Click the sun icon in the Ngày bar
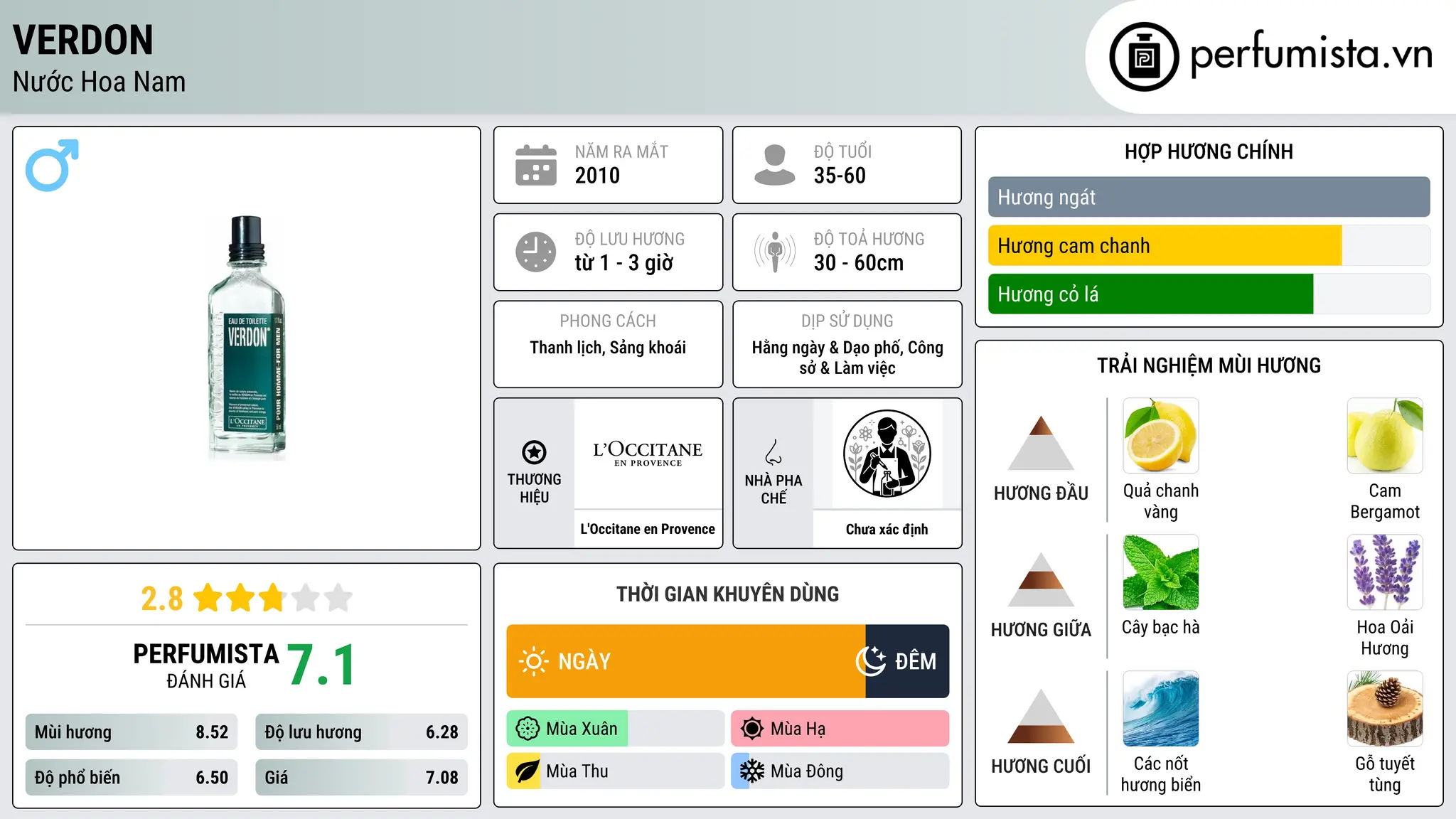 (x=533, y=661)
